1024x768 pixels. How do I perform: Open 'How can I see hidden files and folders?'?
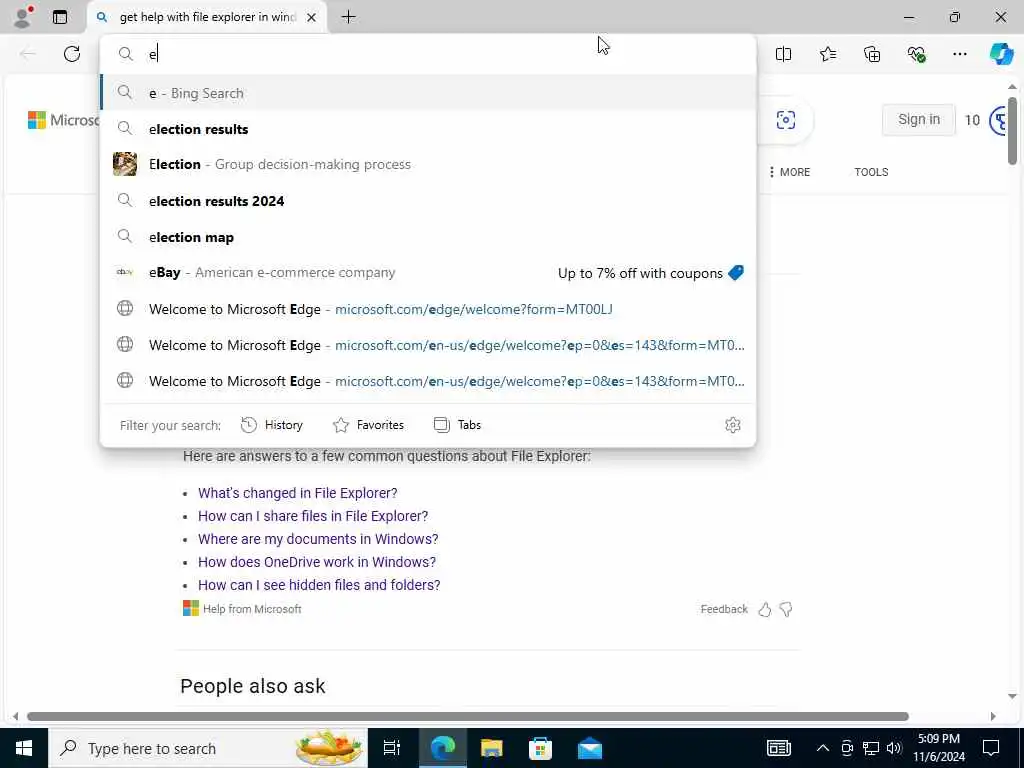(x=319, y=584)
